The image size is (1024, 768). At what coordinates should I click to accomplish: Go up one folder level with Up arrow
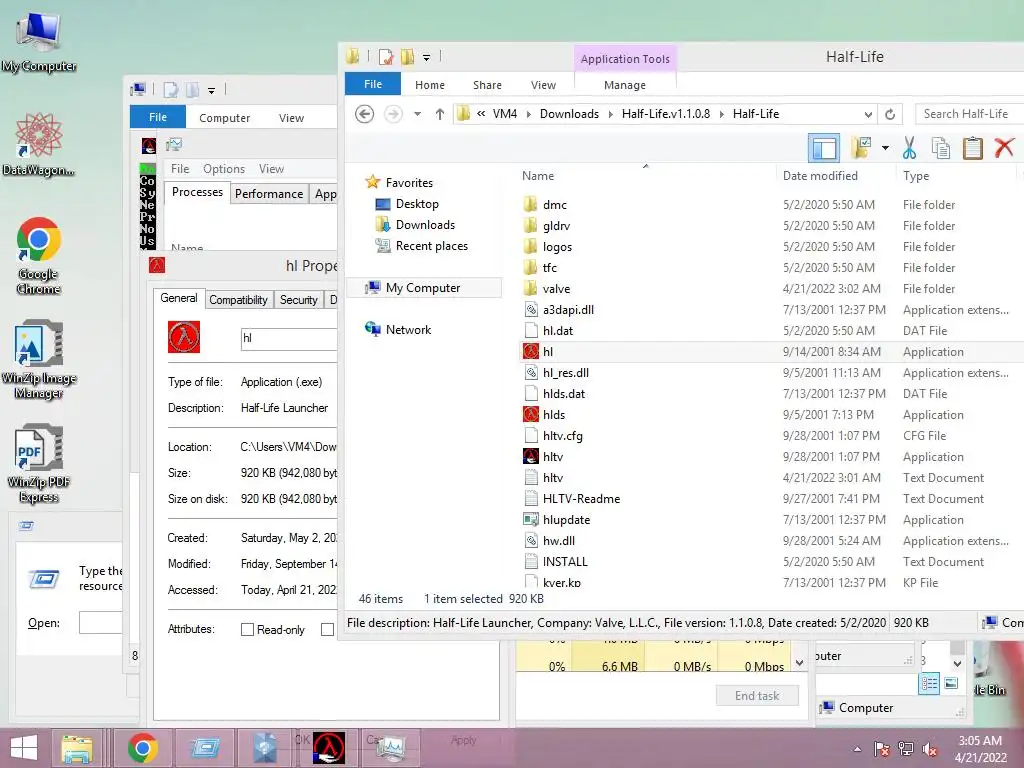coord(440,114)
